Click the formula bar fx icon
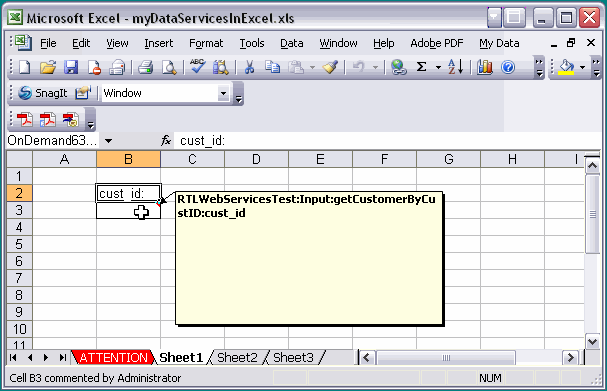 coord(166,141)
